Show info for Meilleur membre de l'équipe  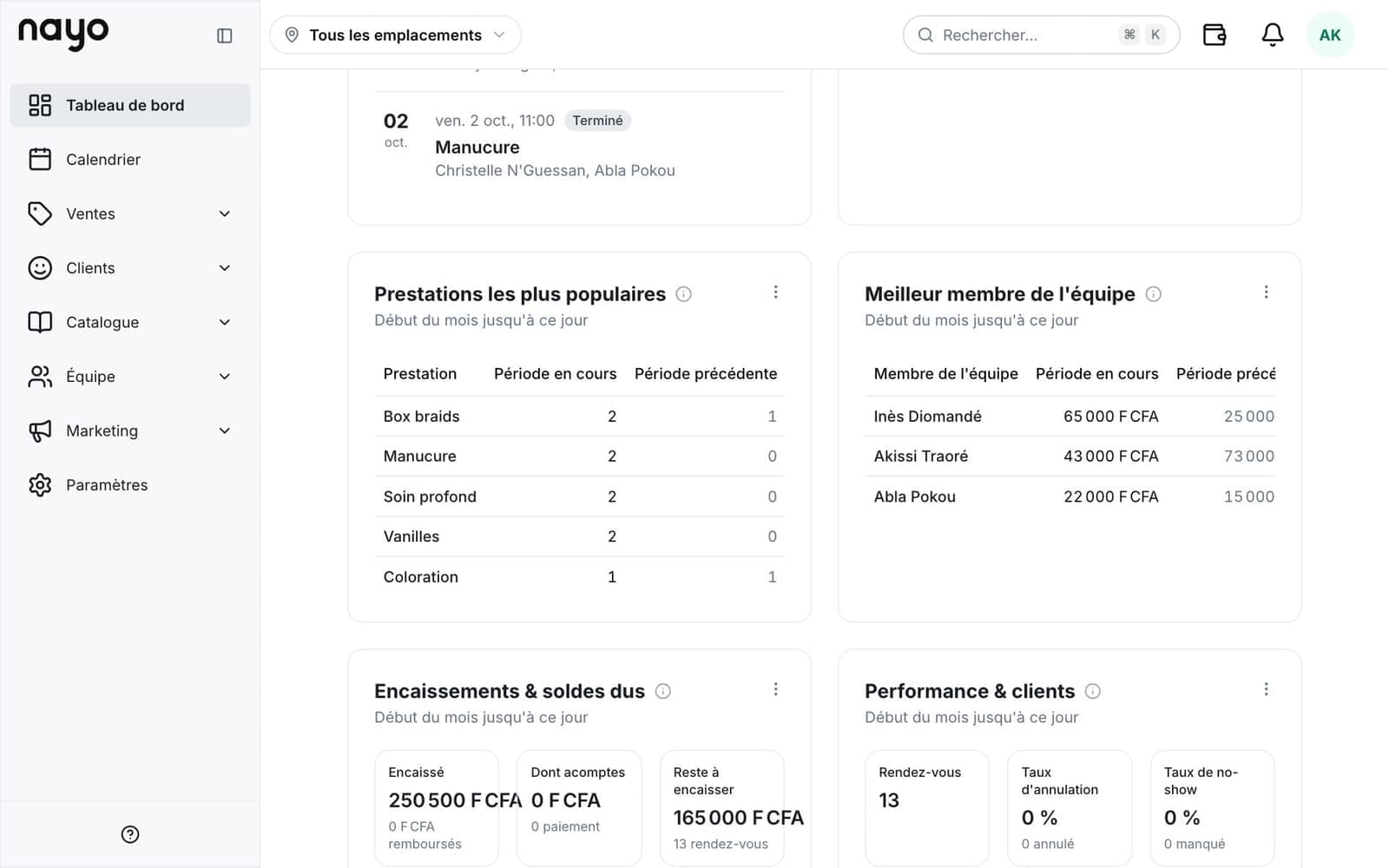1154,294
